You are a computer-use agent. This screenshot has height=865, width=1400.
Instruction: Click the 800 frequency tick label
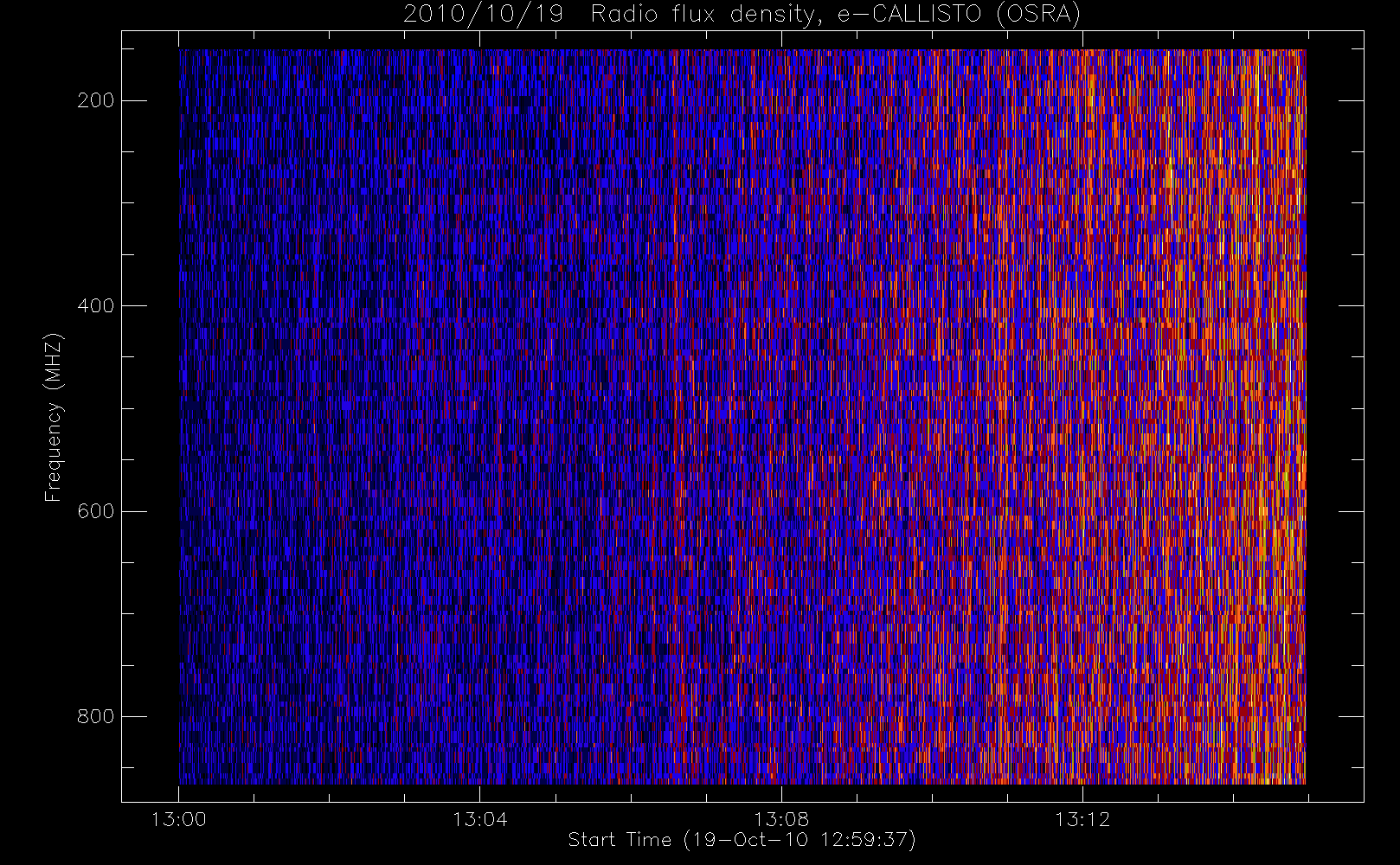(x=95, y=716)
